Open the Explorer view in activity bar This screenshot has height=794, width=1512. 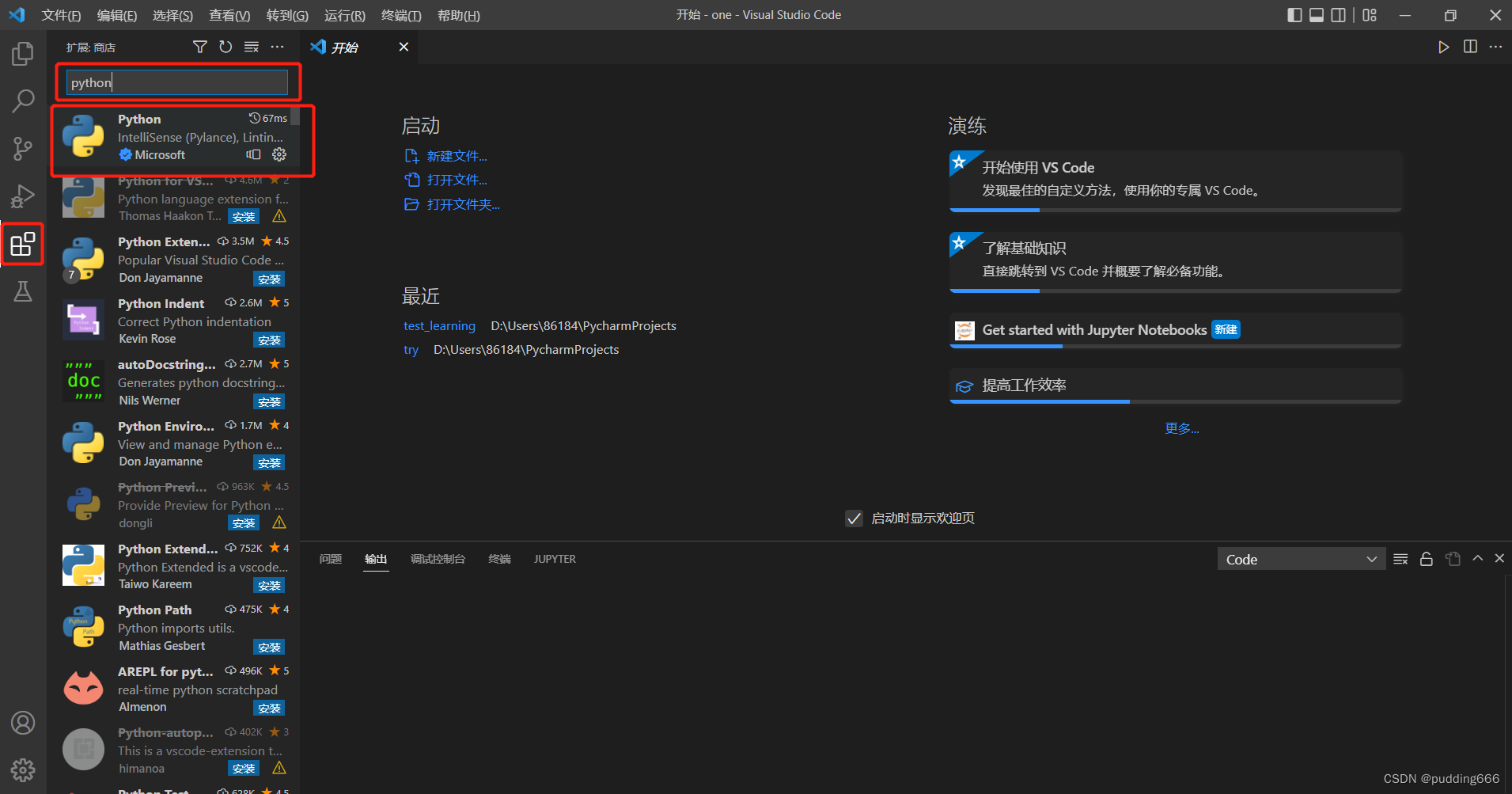pos(23,54)
